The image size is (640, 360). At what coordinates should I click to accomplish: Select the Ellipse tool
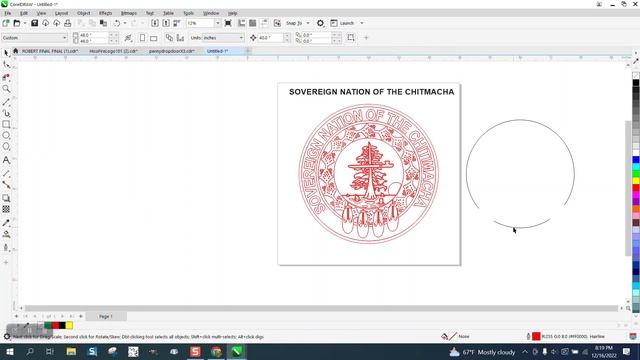pos(6,136)
